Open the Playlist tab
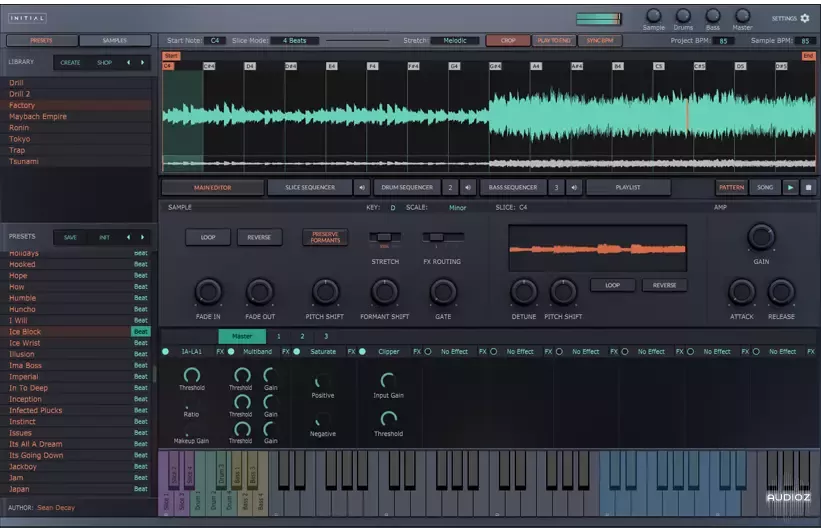The height and width of the screenshot is (532, 821). pyautogui.click(x=628, y=187)
